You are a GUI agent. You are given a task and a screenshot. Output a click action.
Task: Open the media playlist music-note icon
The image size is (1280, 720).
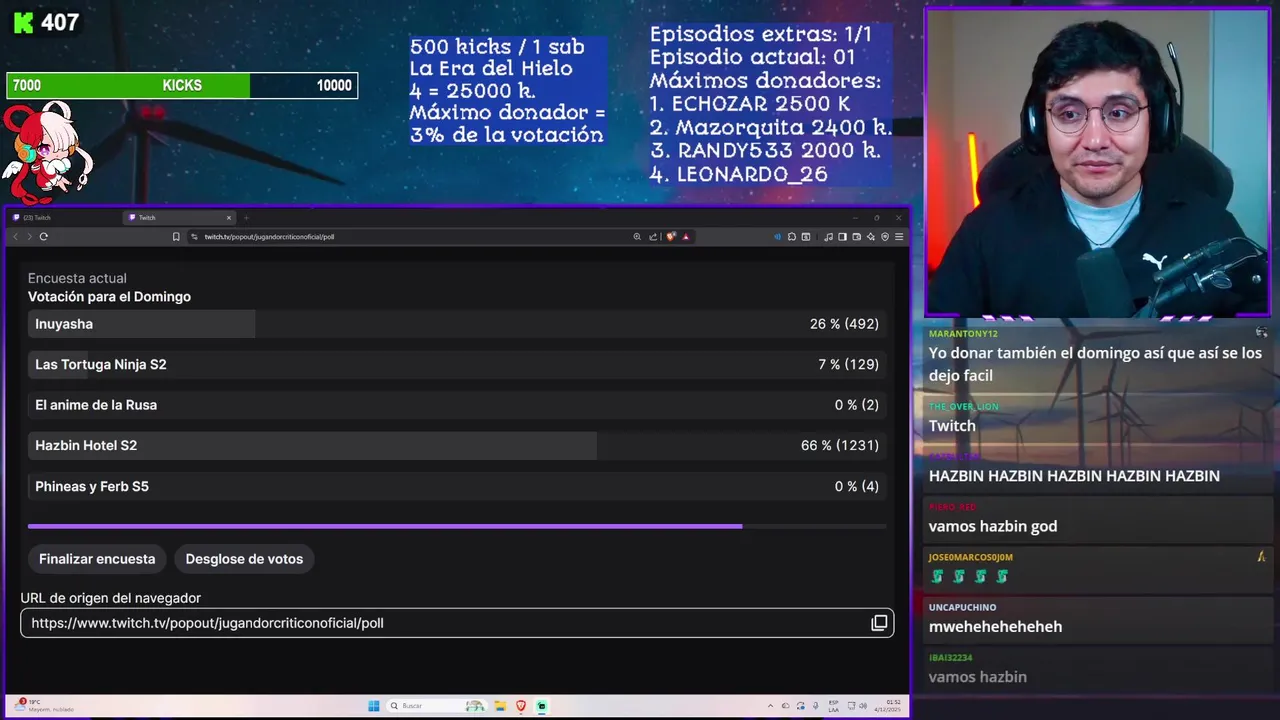point(828,237)
